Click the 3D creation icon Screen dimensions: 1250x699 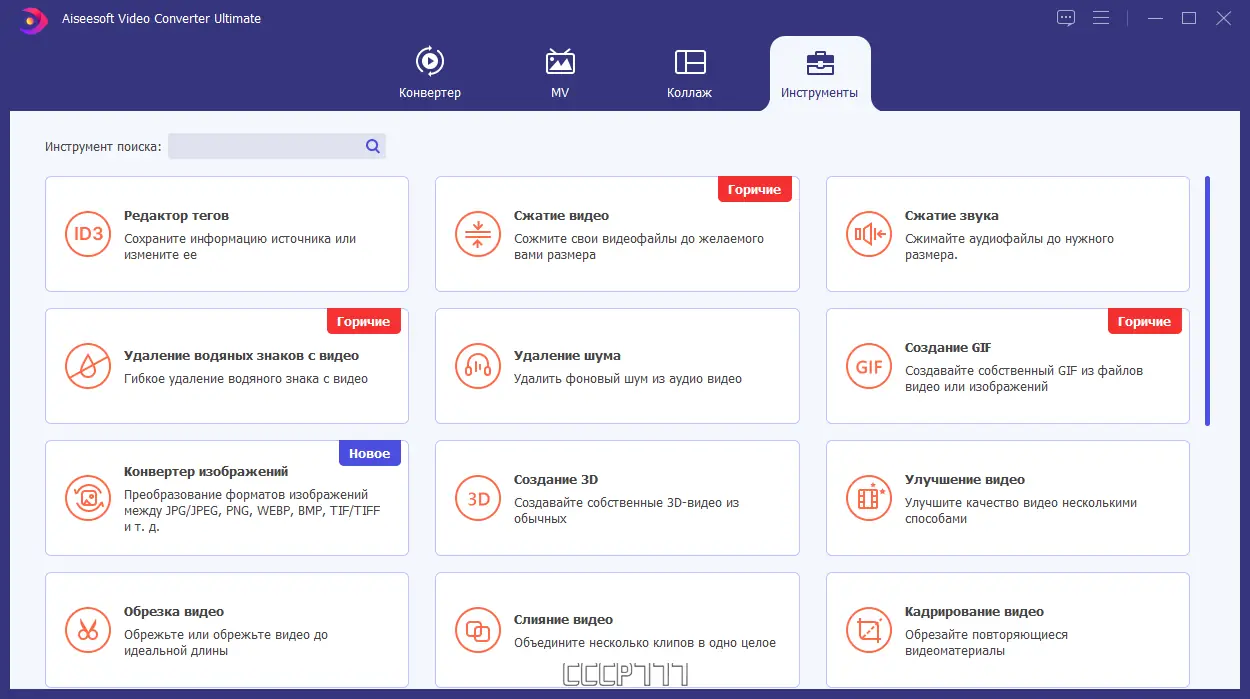click(478, 498)
